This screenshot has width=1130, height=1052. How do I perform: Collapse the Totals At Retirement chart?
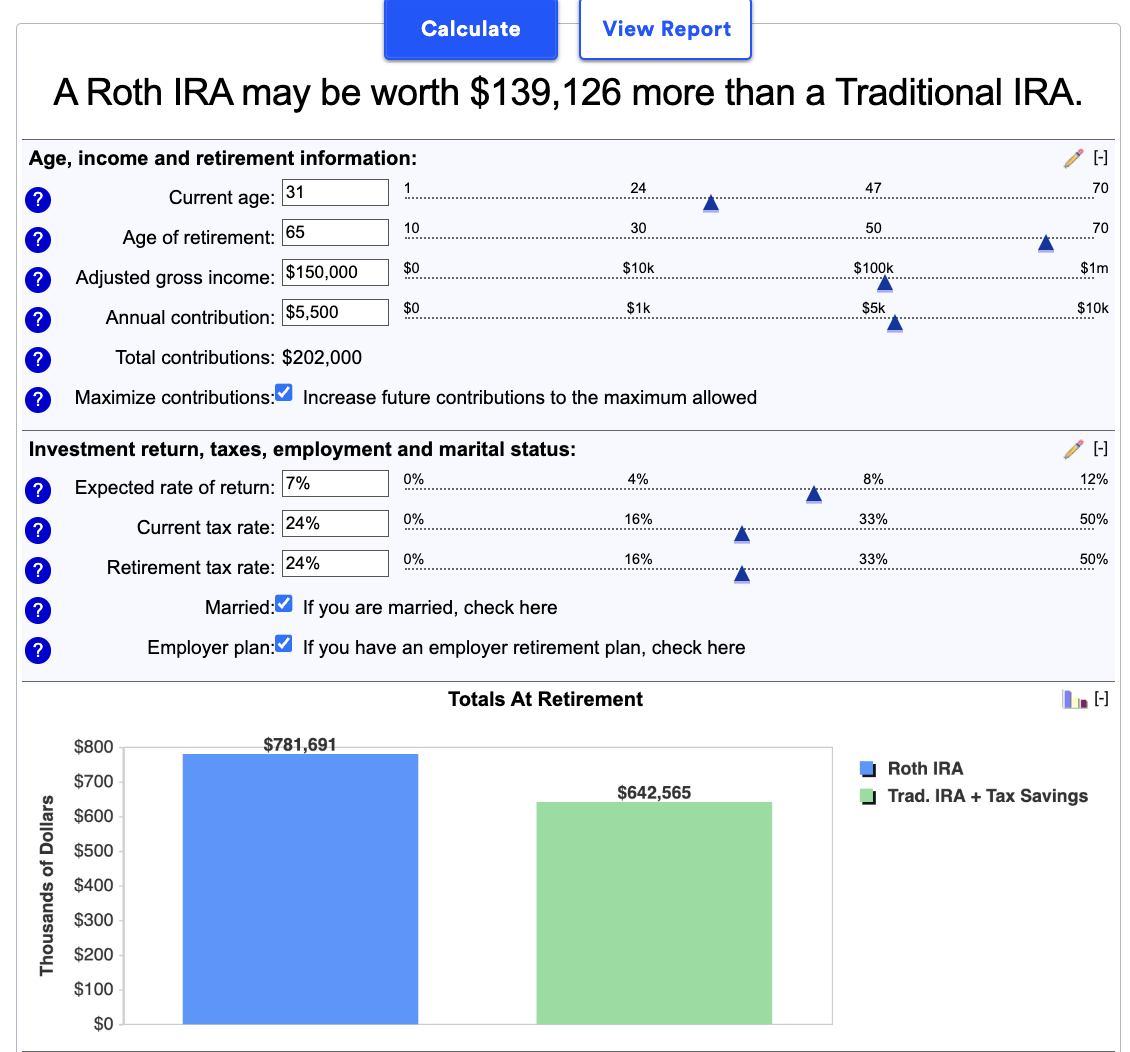click(x=1101, y=698)
